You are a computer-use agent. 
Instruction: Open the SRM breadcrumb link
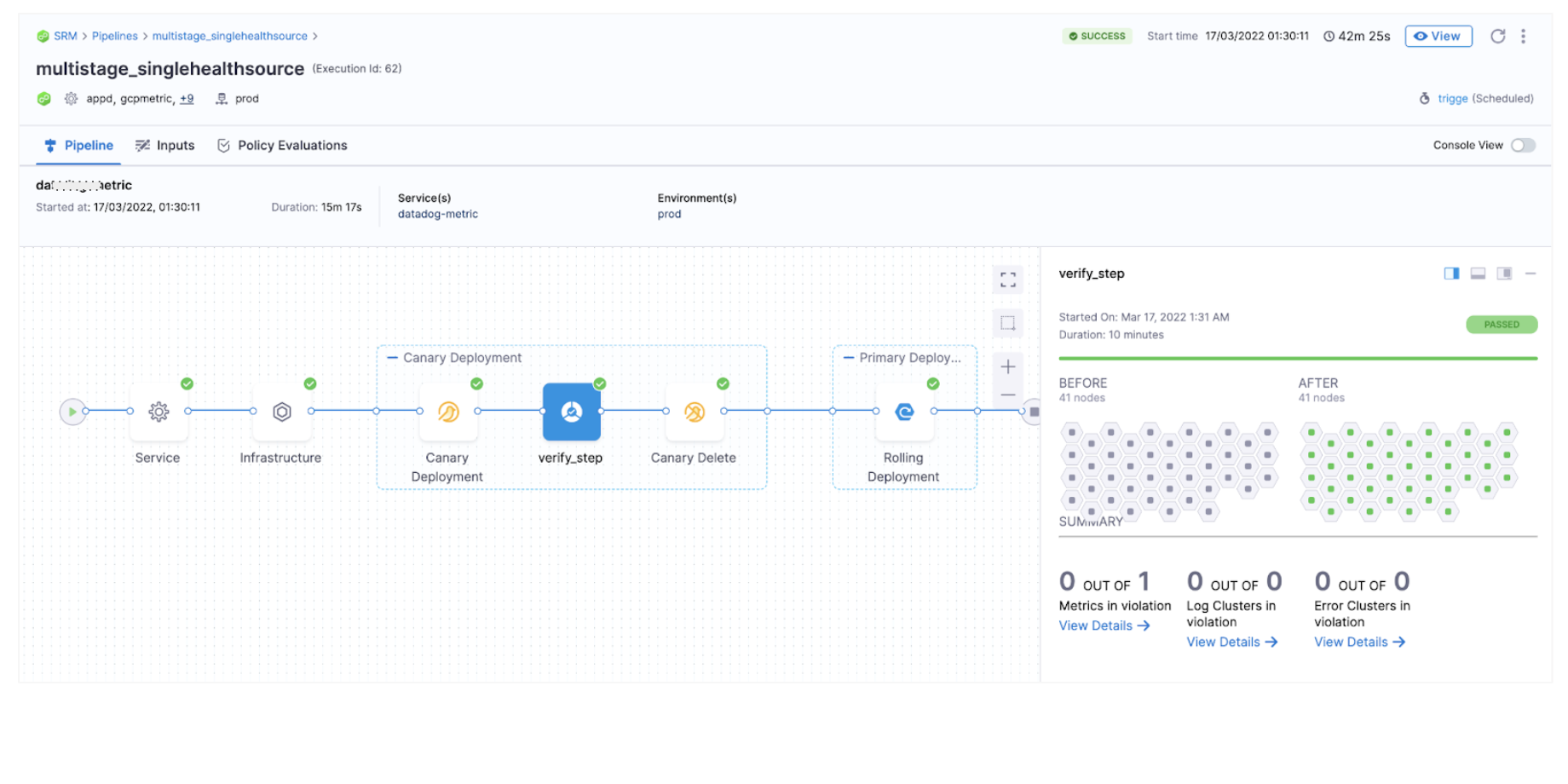click(66, 36)
